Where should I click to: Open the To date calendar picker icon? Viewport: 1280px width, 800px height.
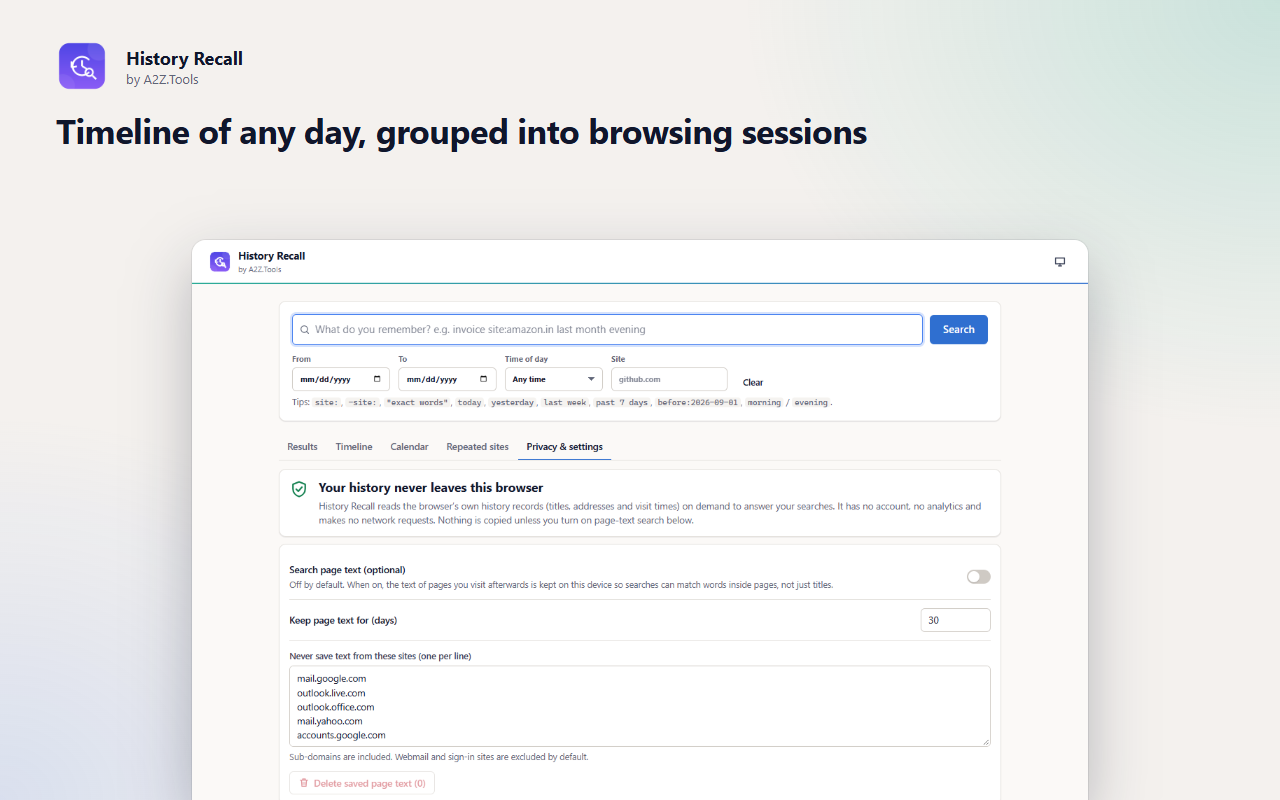483,379
